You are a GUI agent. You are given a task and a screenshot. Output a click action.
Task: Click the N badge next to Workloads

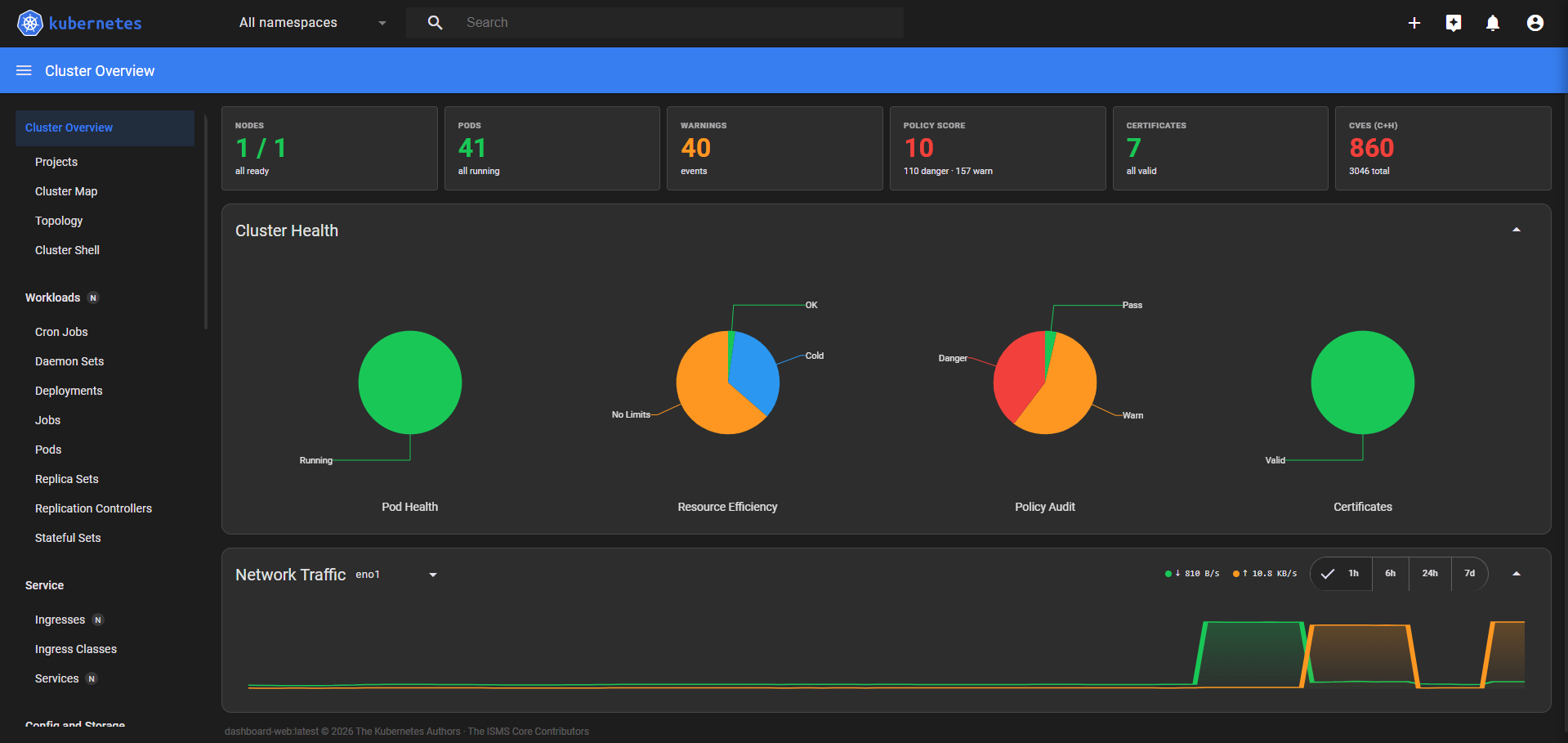tap(93, 298)
